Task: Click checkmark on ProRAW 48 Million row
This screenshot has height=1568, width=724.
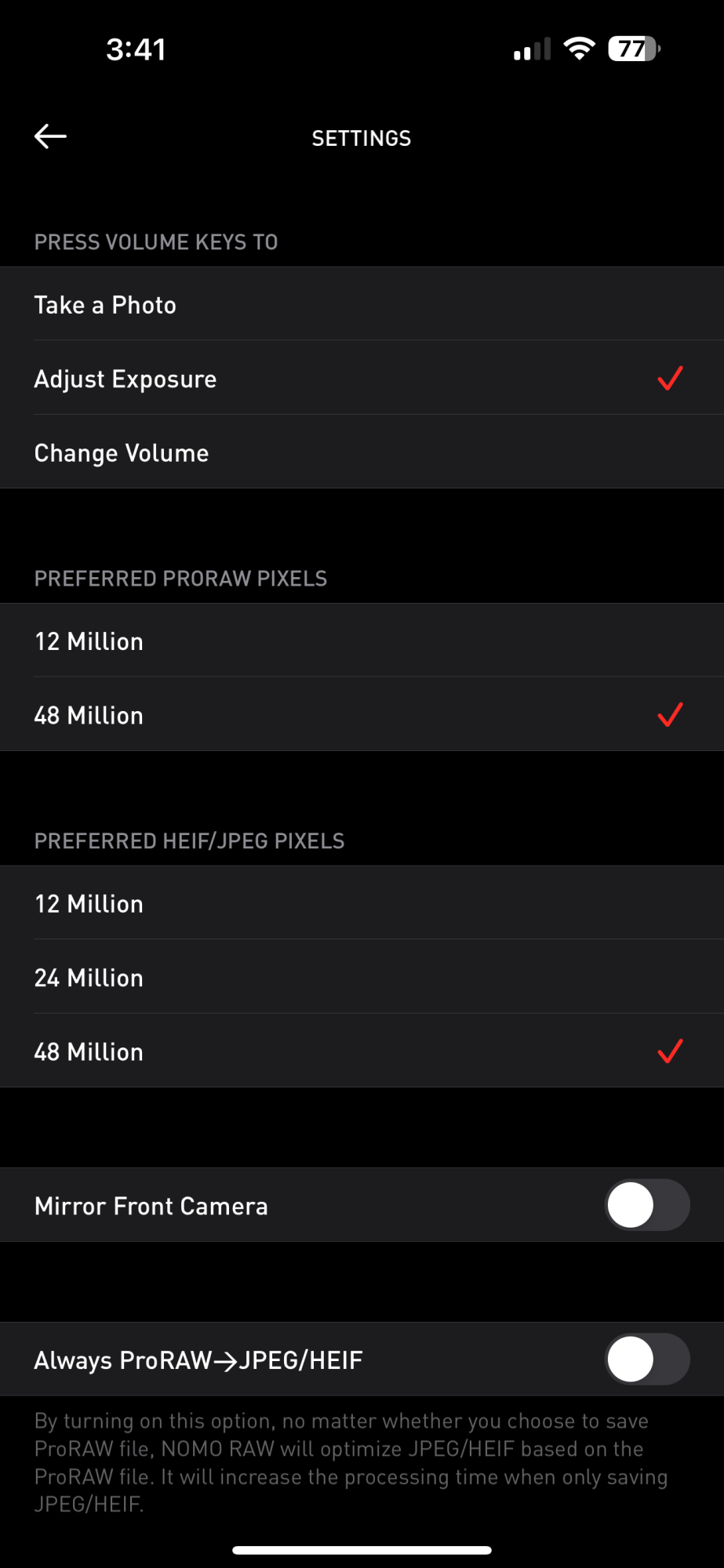Action: coord(670,715)
